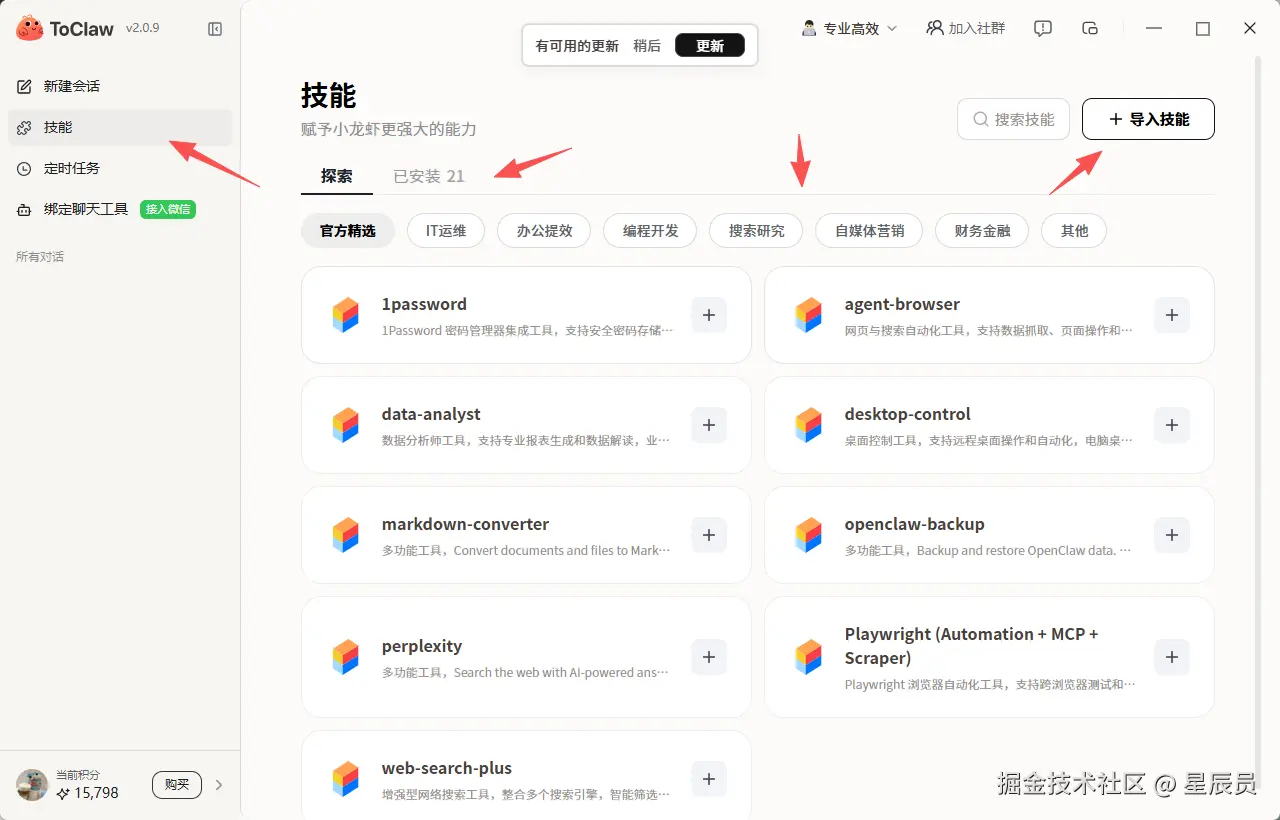This screenshot has width=1280, height=820.
Task: Add the perplexity skill with plus
Action: [x=709, y=657]
